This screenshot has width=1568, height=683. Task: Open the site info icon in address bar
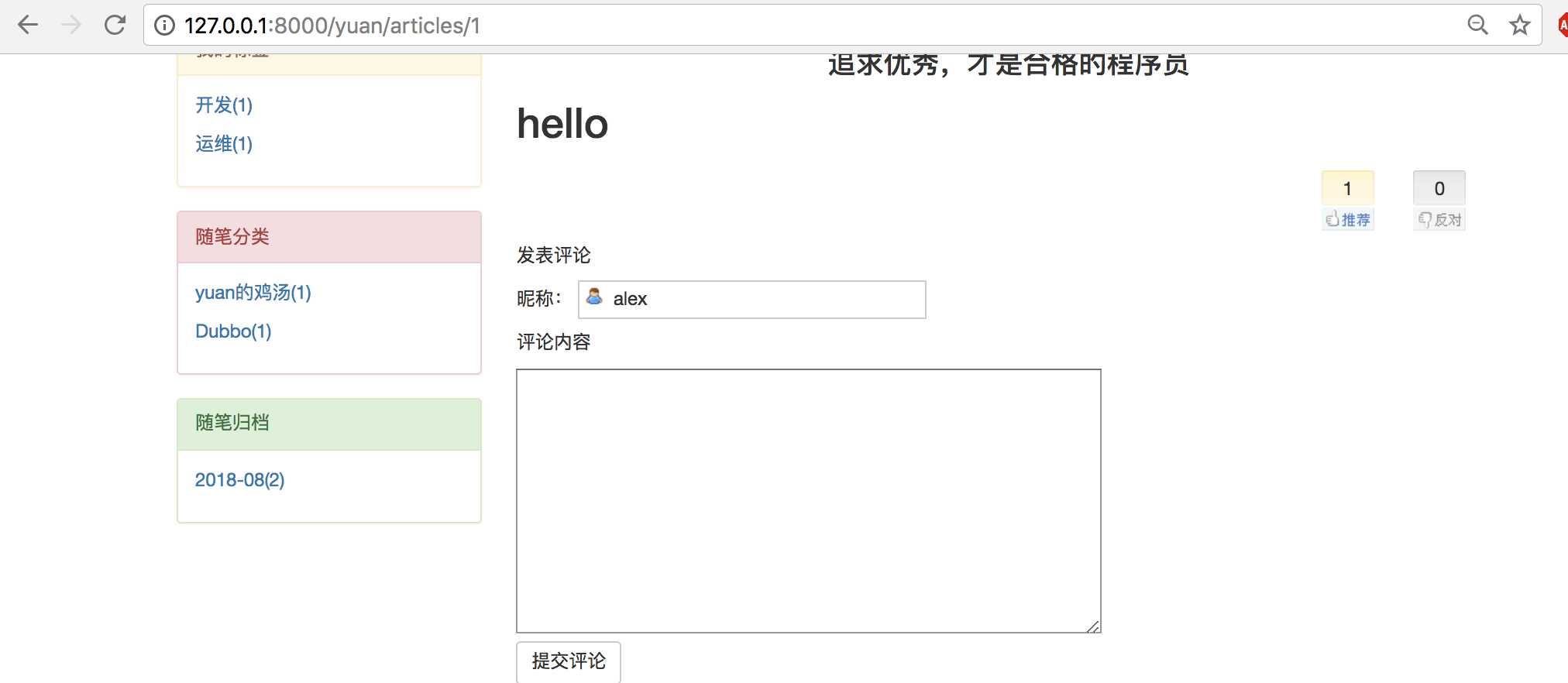pyautogui.click(x=164, y=26)
